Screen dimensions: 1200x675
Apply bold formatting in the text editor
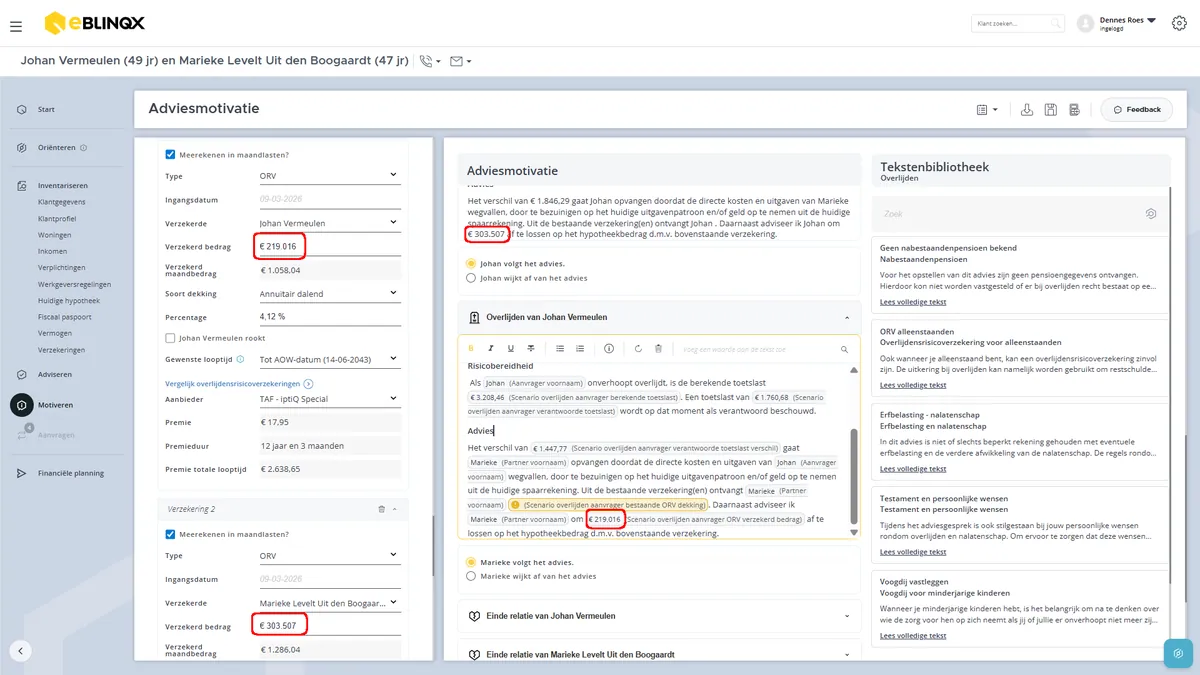(x=472, y=348)
